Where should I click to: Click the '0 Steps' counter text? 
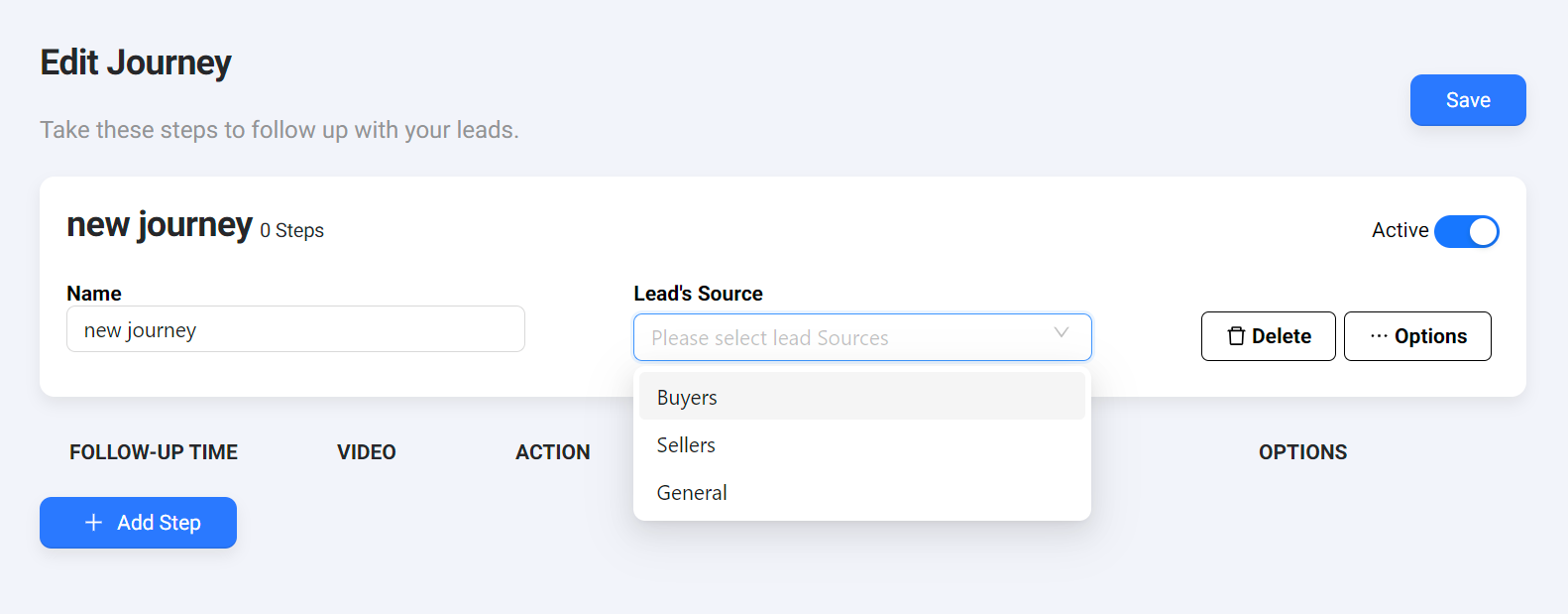tap(292, 231)
